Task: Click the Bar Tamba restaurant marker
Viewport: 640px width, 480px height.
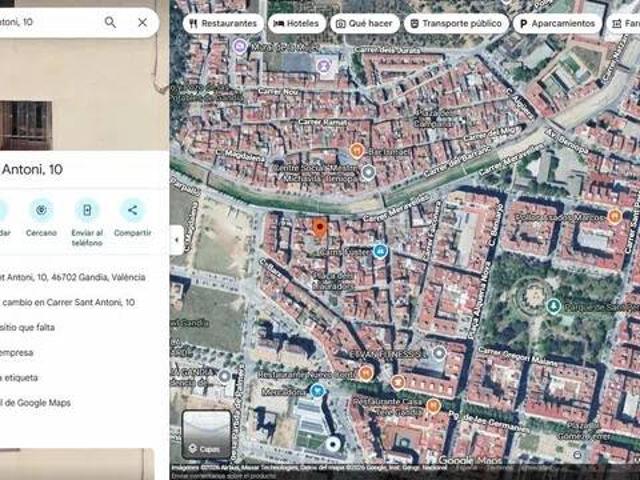Action: point(357,151)
